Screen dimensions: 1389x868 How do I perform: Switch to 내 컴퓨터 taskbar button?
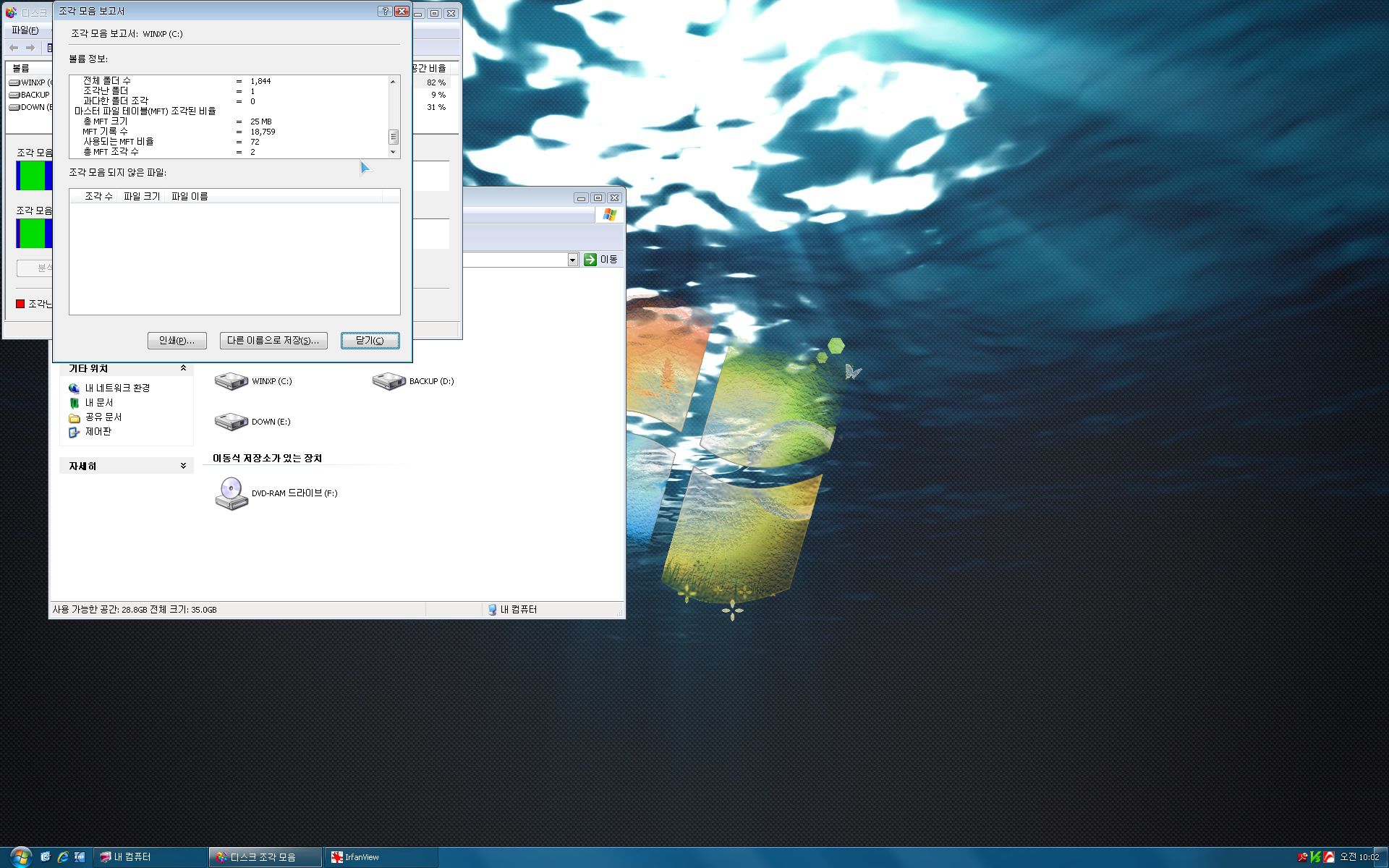coord(150,857)
